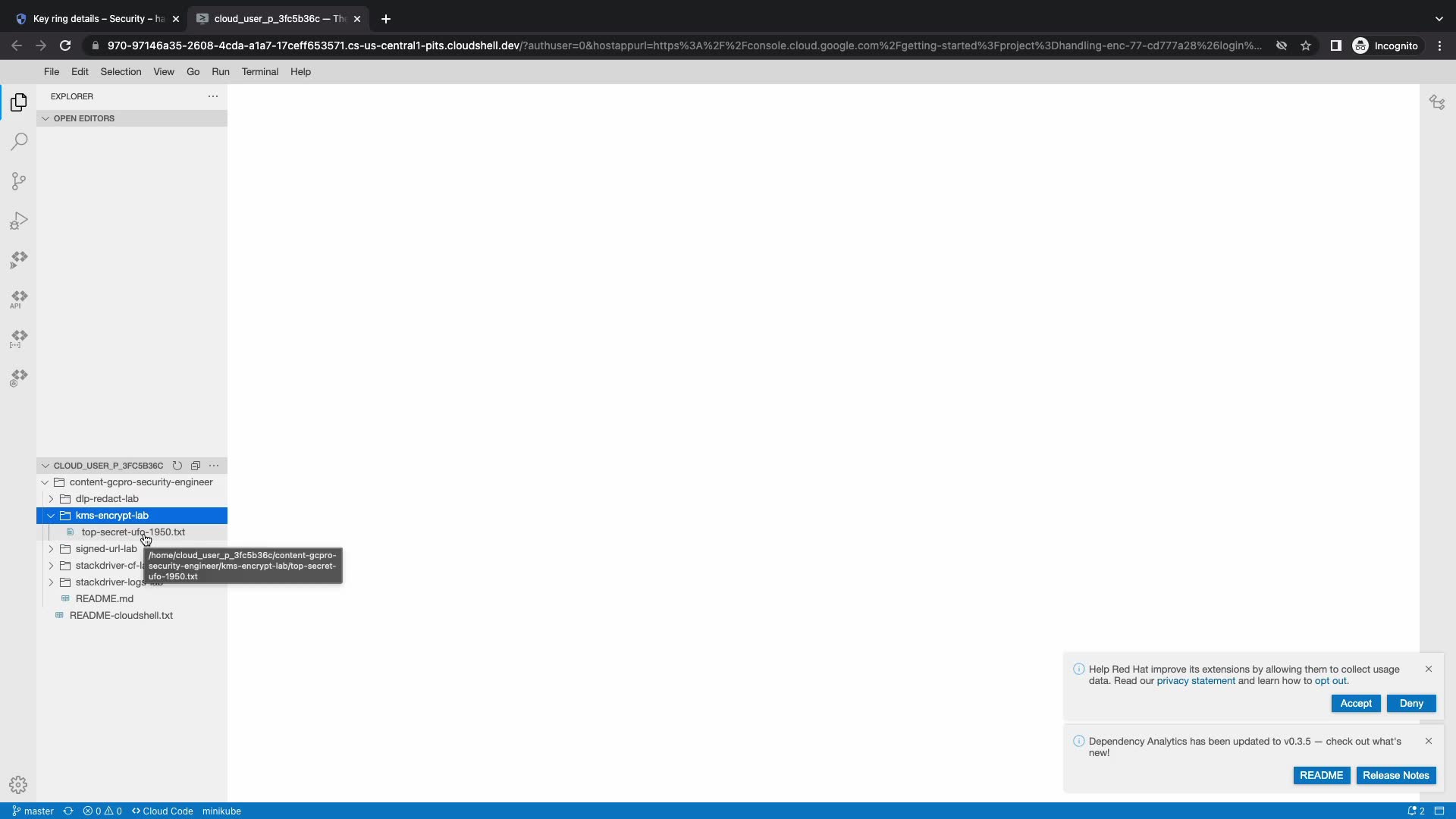1456x819 pixels.
Task: Open top-secret-ufo-1950.txt file
Action: point(133,532)
